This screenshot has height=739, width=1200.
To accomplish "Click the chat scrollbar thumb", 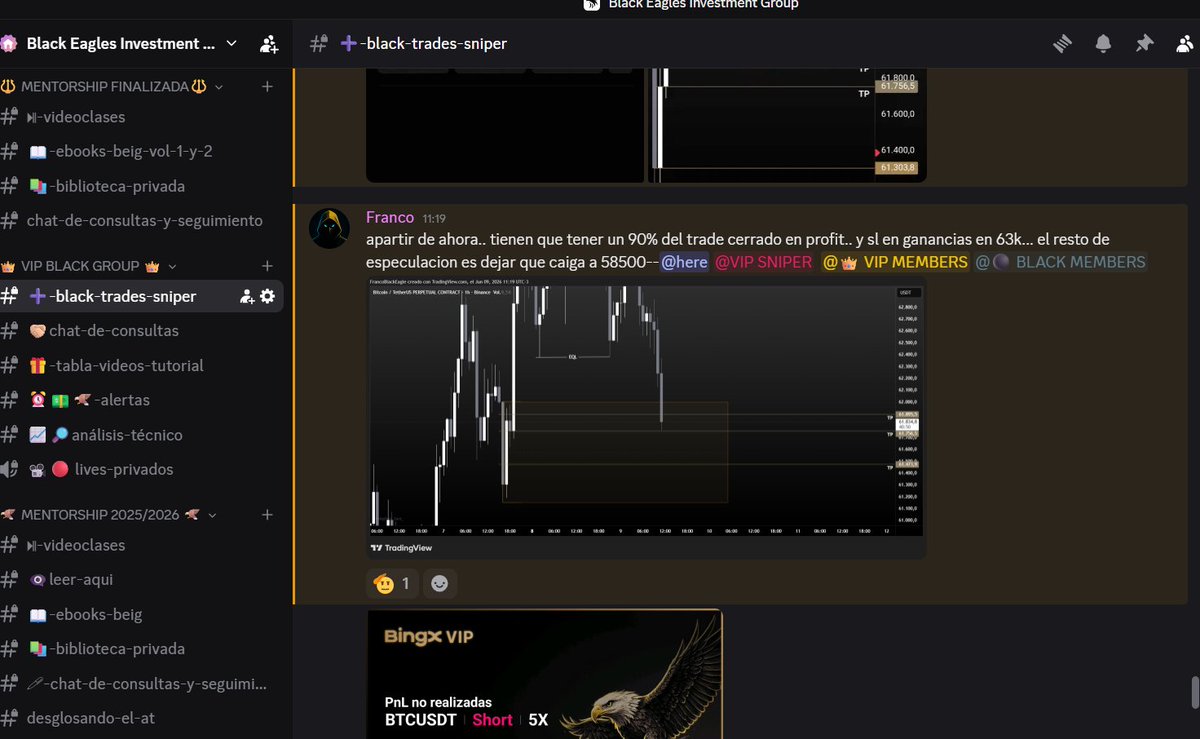I will (1193, 693).
